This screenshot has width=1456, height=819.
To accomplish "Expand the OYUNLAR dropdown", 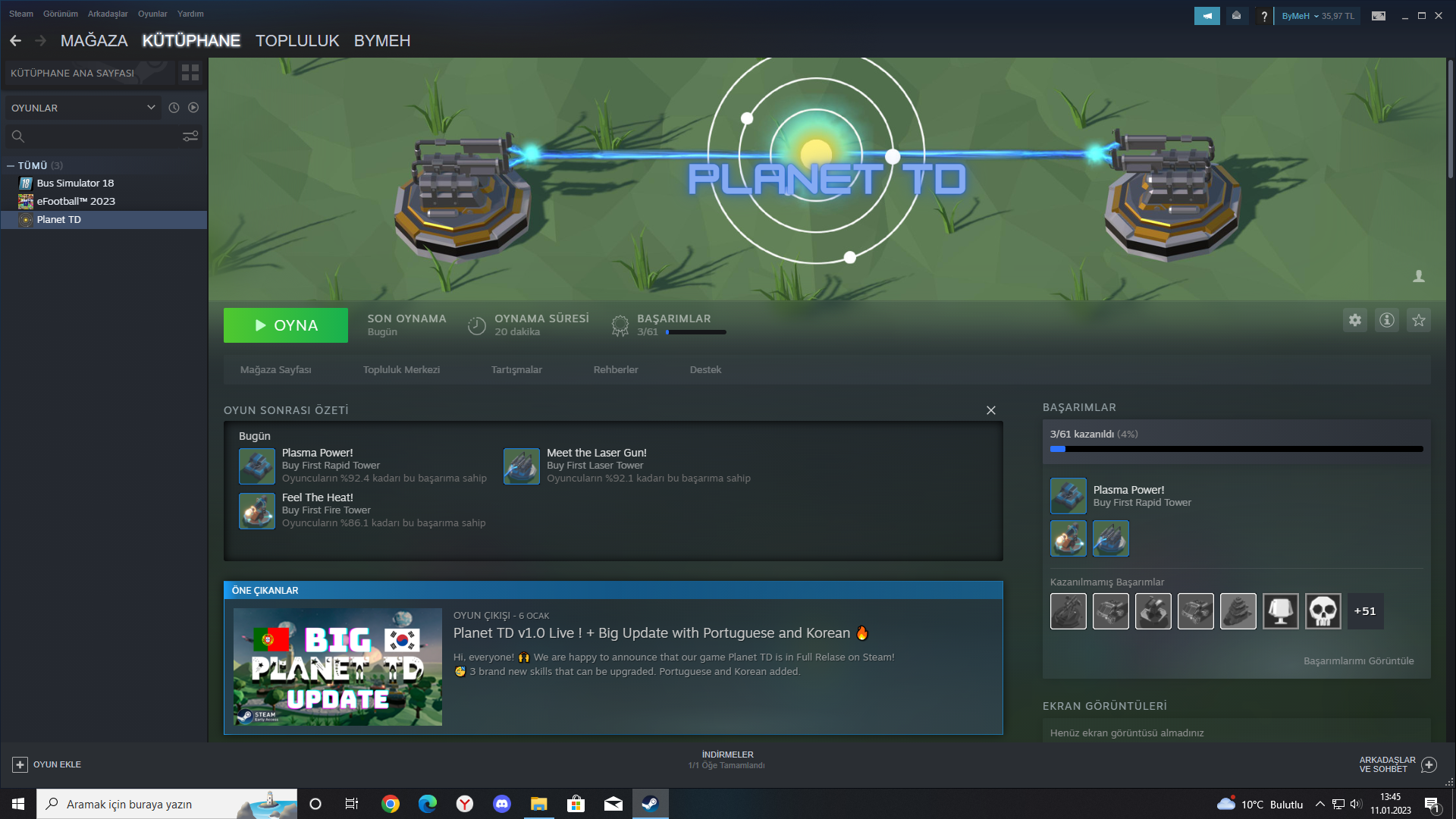I will pos(83,108).
